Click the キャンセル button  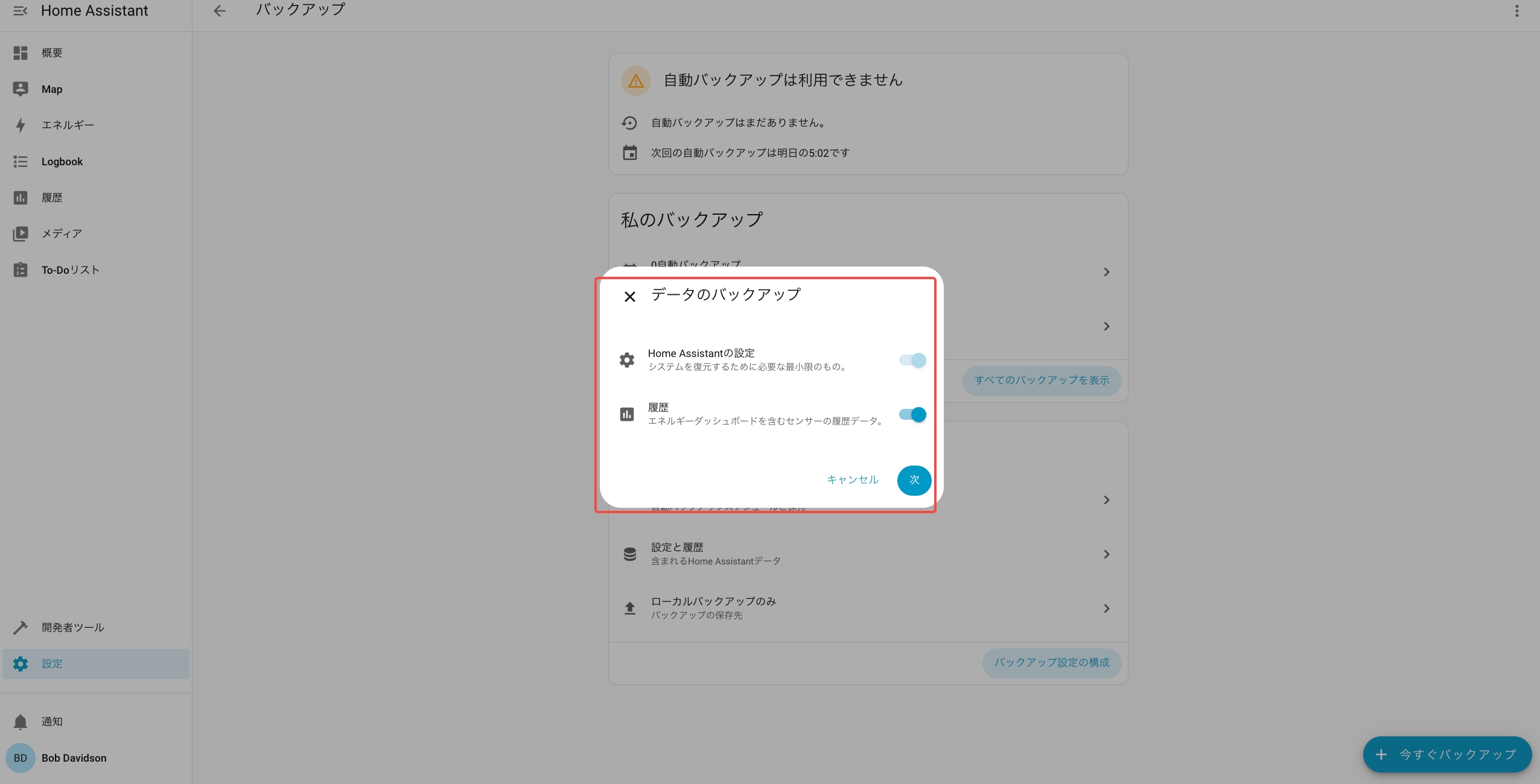[x=853, y=480]
